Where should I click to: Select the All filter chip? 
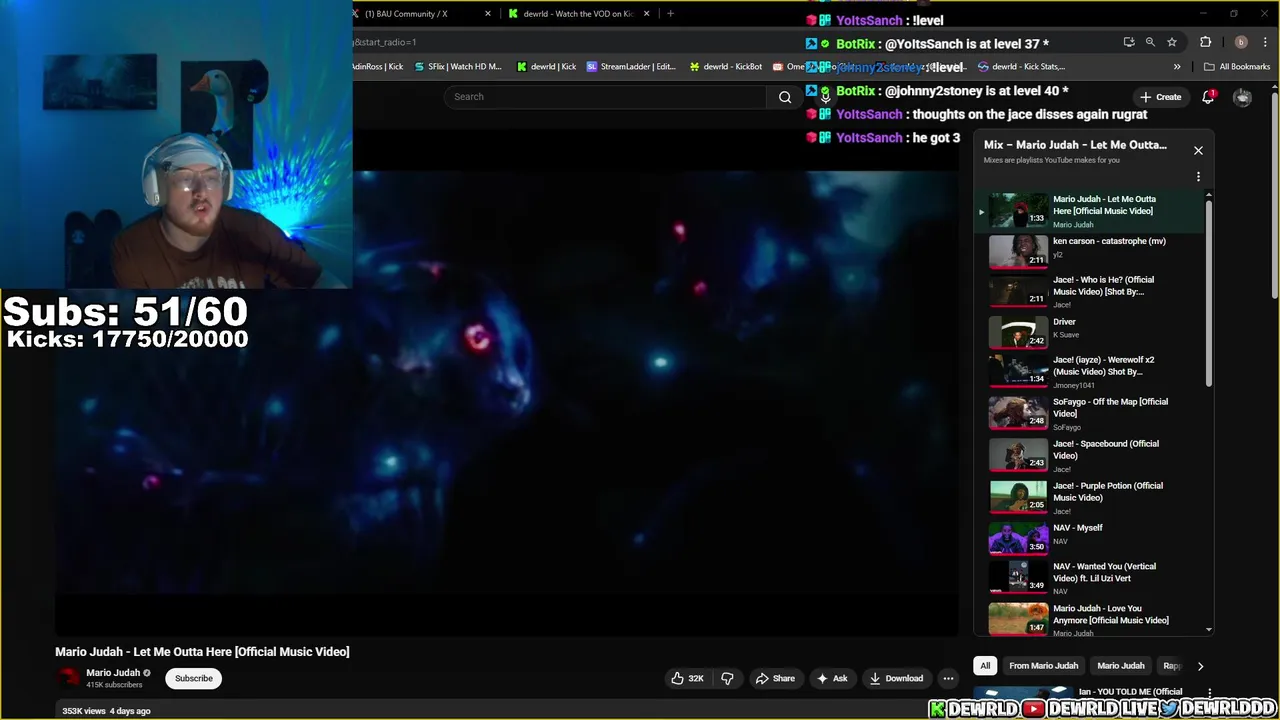(x=985, y=666)
